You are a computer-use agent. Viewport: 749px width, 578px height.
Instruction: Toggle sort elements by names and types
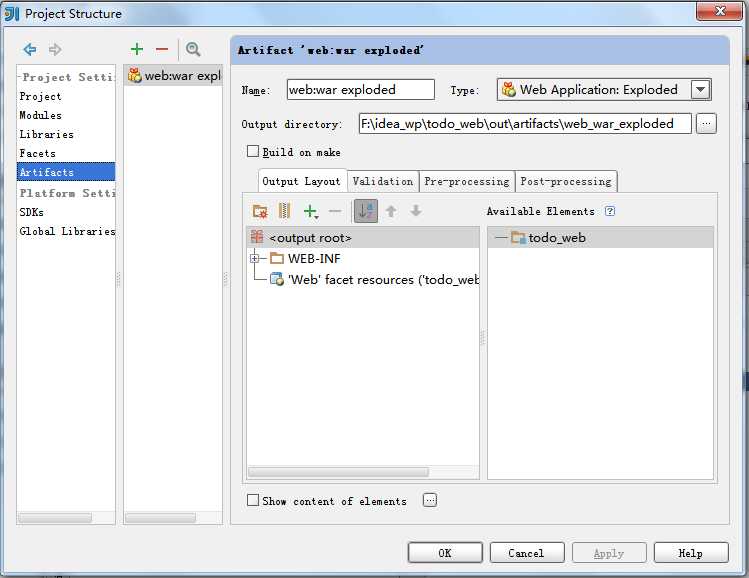pos(366,211)
